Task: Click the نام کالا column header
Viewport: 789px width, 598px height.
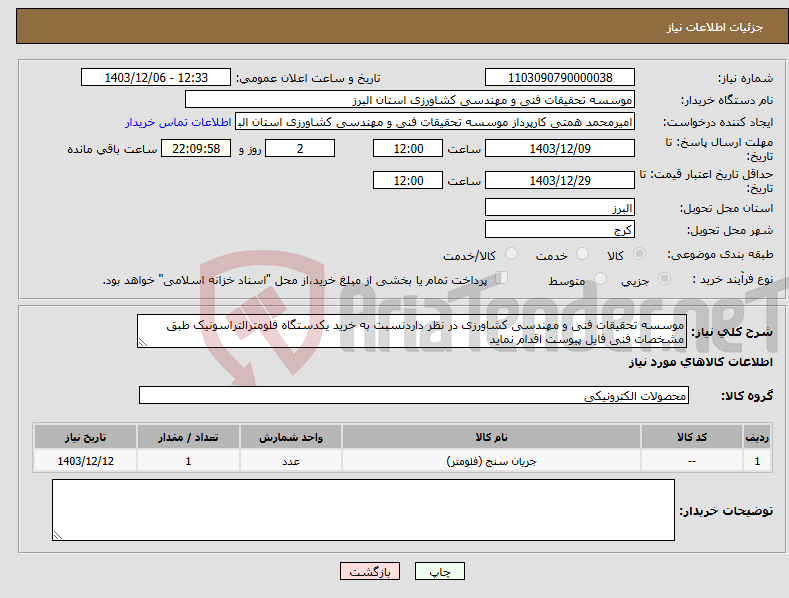Action: click(x=491, y=437)
